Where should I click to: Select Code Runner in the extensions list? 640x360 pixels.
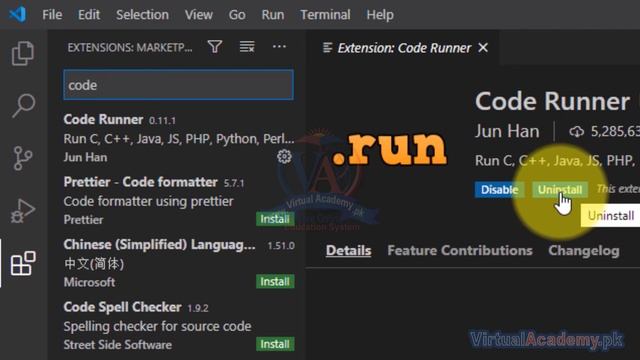coord(178,139)
